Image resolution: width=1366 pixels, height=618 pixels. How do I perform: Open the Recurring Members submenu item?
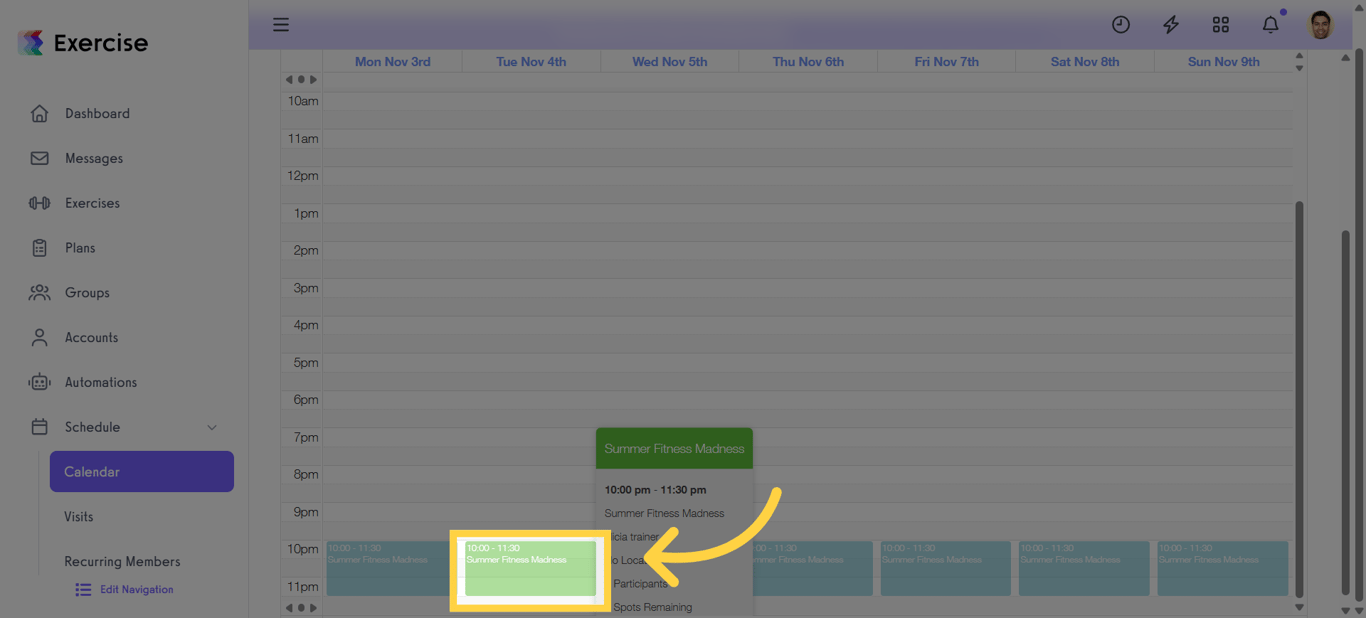(122, 562)
